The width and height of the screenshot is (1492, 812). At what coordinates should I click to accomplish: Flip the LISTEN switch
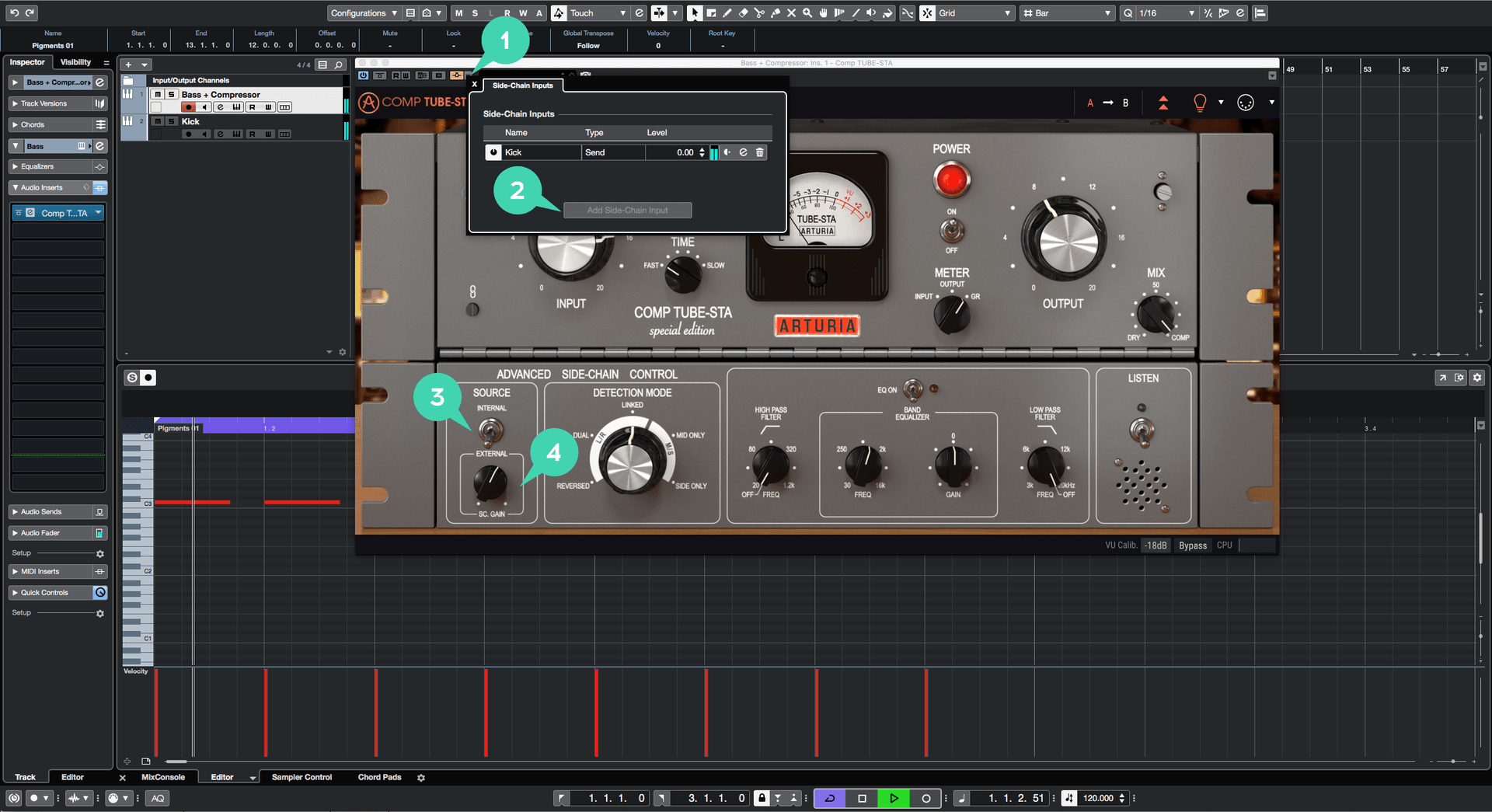tap(1142, 430)
